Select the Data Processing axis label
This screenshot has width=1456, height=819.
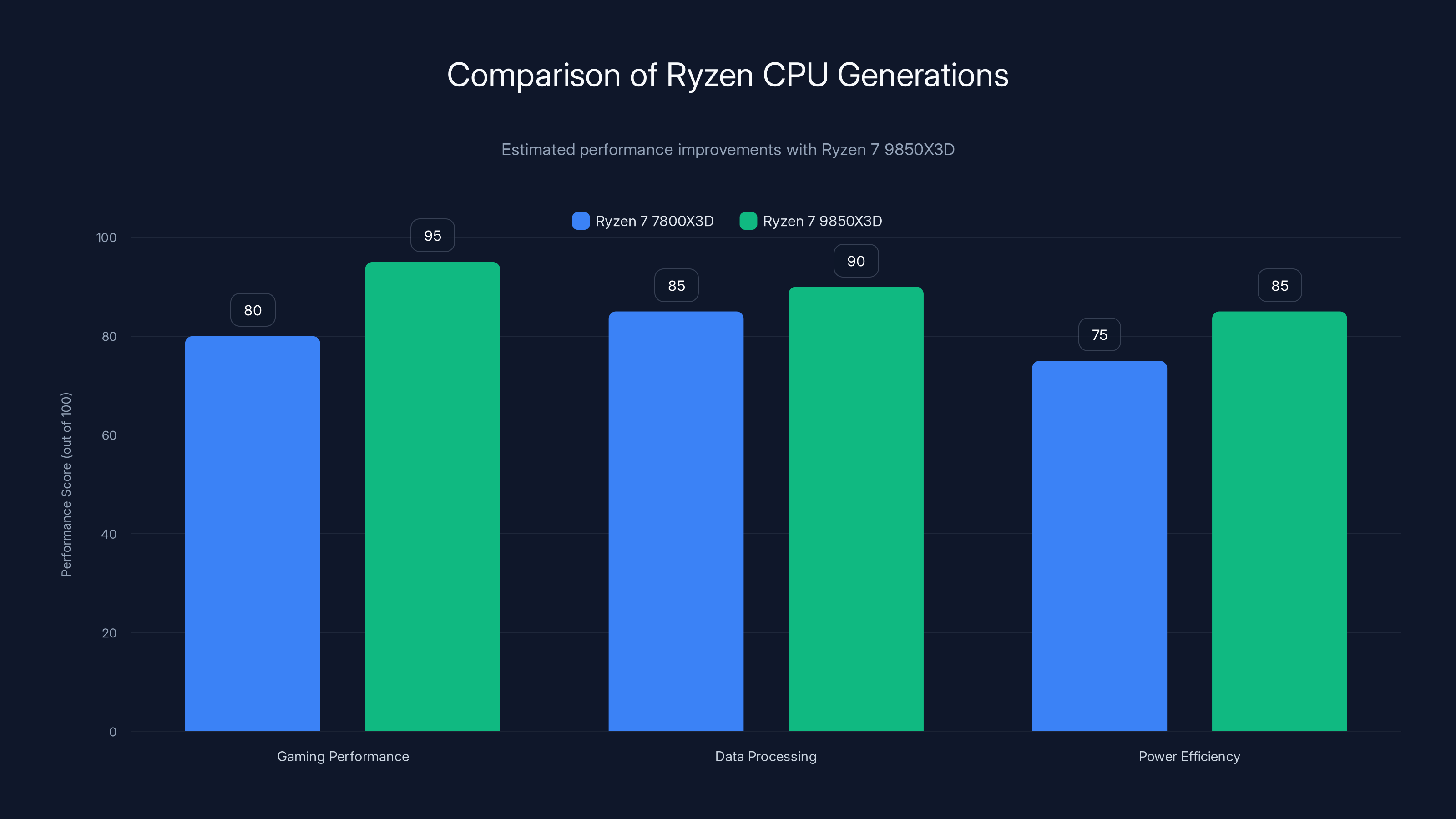(x=766, y=756)
